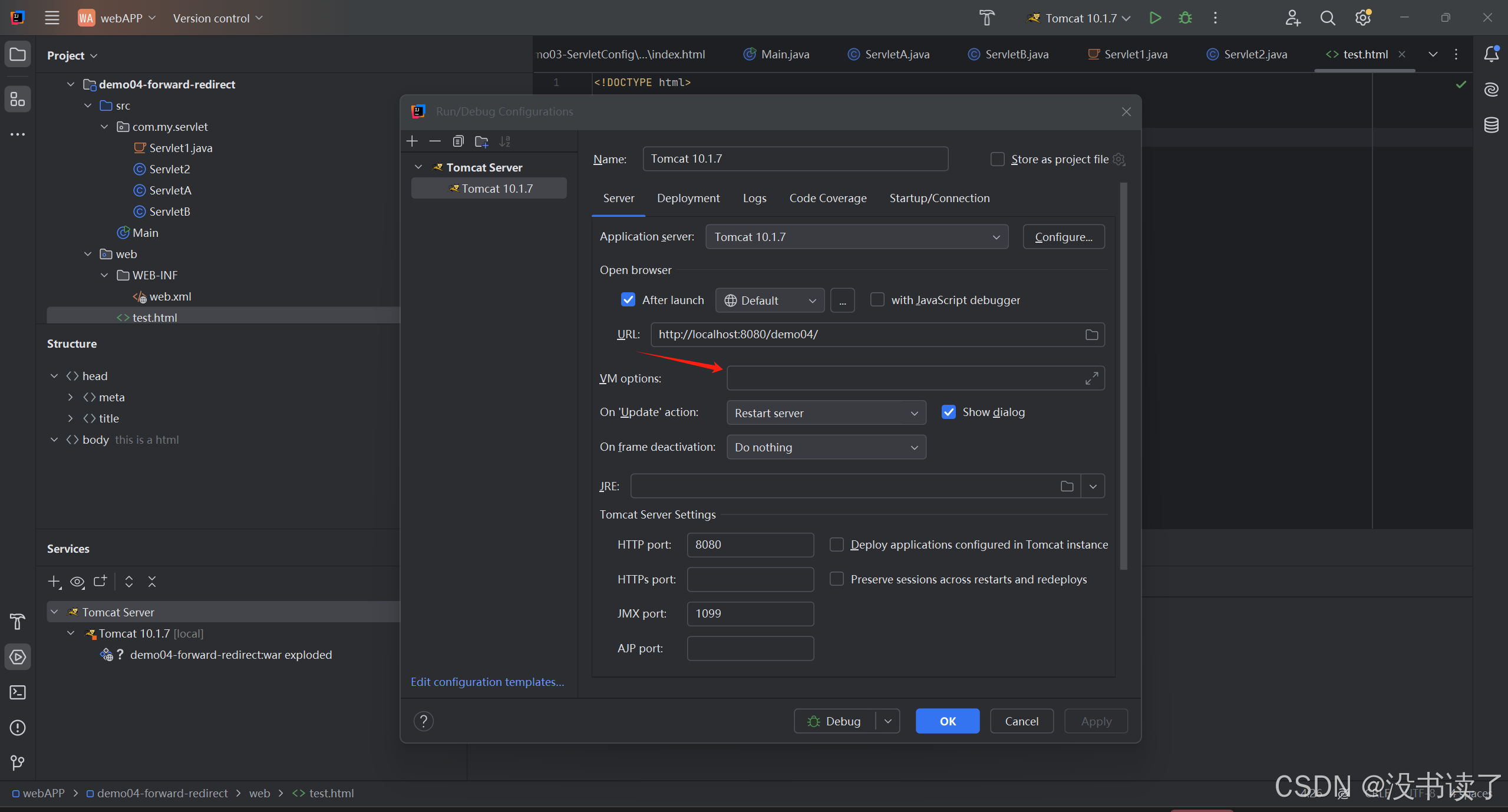Open On 'Update' action Restart server dropdown
Image resolution: width=1508 pixels, height=812 pixels.
826,413
